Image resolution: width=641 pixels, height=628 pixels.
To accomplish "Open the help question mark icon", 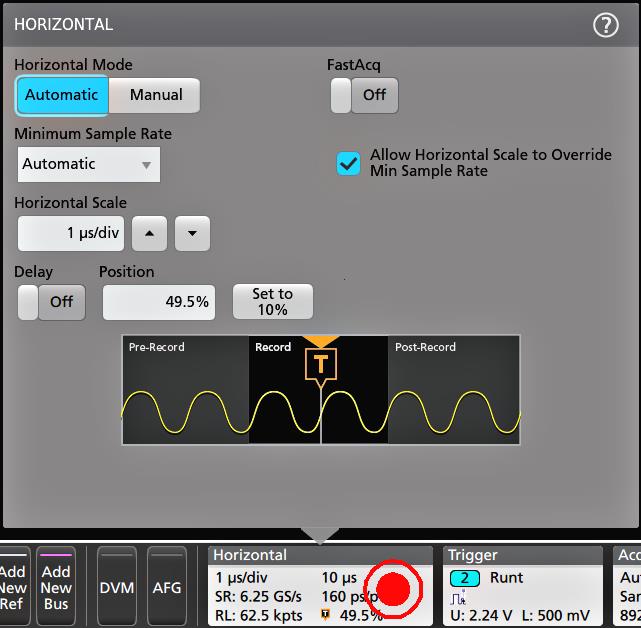I will 606,25.
